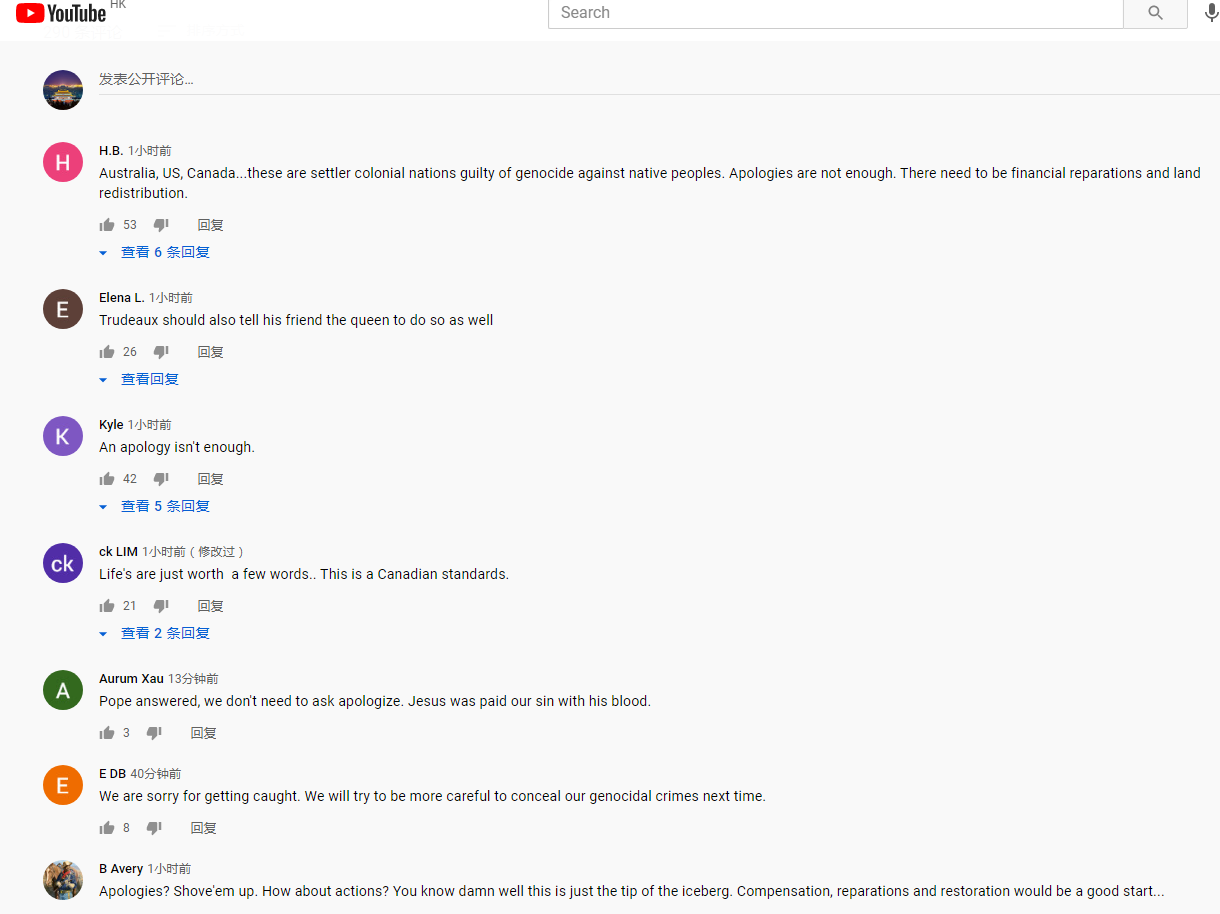Expand 6 replies under H.B.'s comment
The width and height of the screenshot is (1220, 914).
point(155,252)
